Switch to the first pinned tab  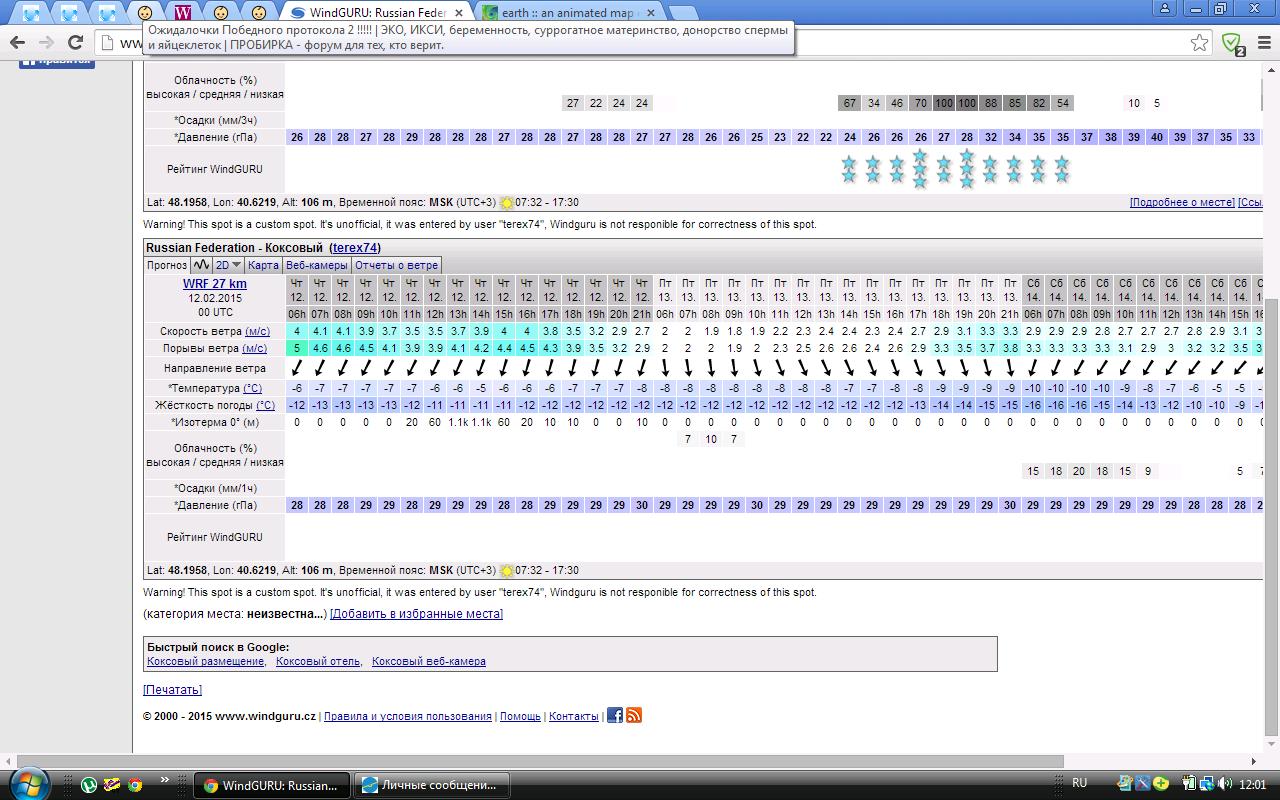tap(31, 13)
